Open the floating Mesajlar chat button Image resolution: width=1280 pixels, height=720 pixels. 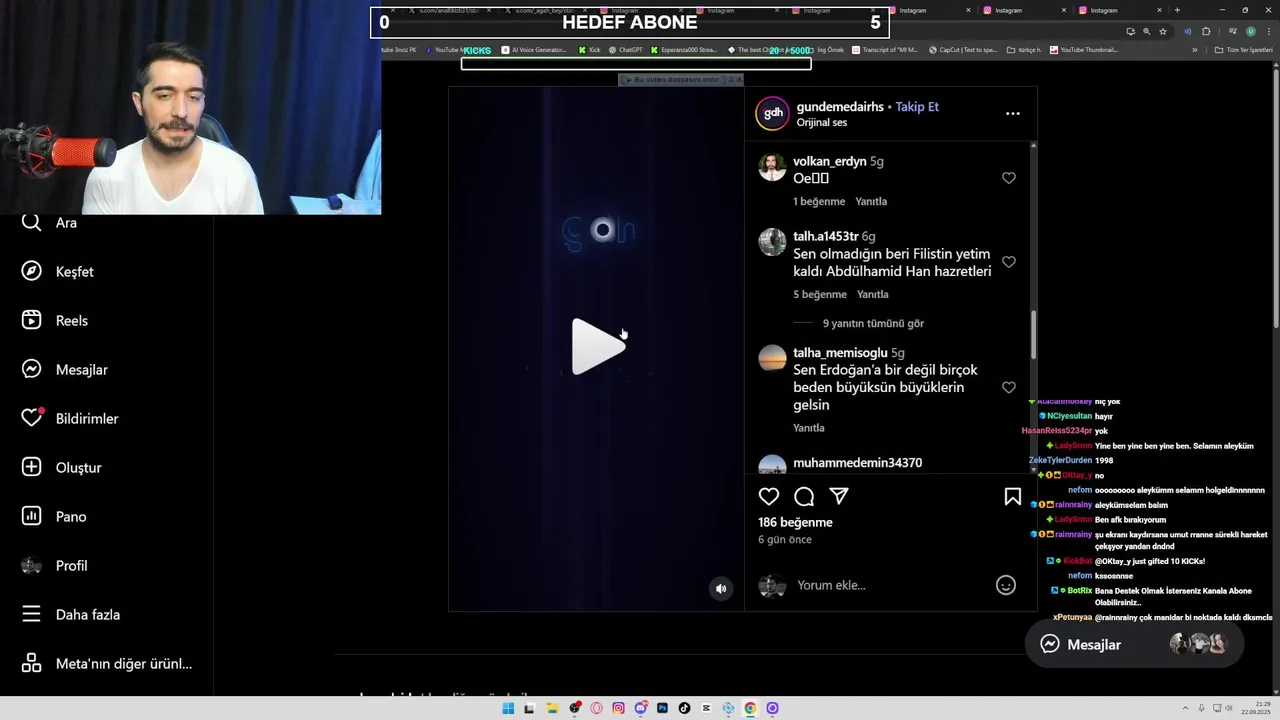click(1134, 645)
